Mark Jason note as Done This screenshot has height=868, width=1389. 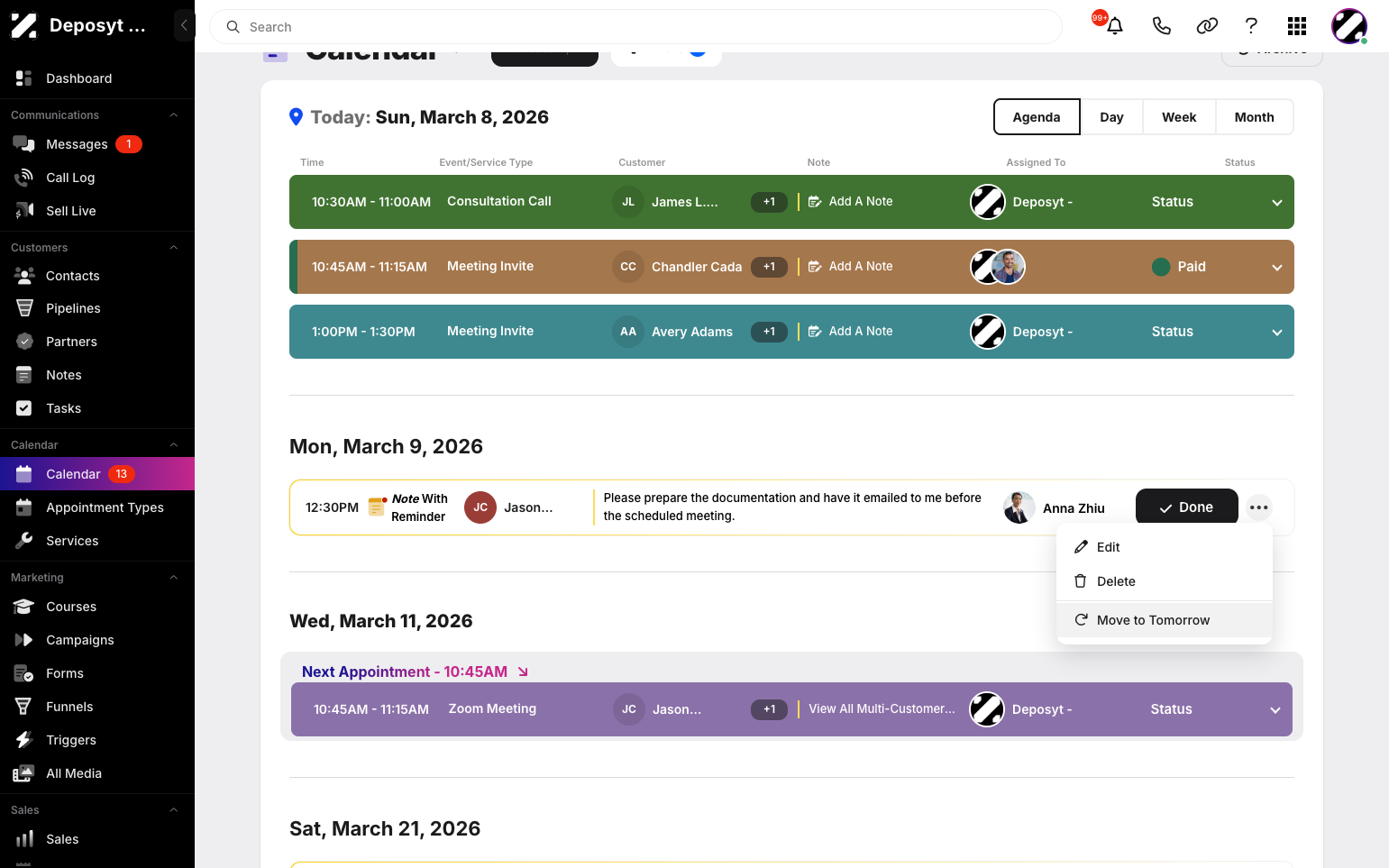click(x=1186, y=507)
